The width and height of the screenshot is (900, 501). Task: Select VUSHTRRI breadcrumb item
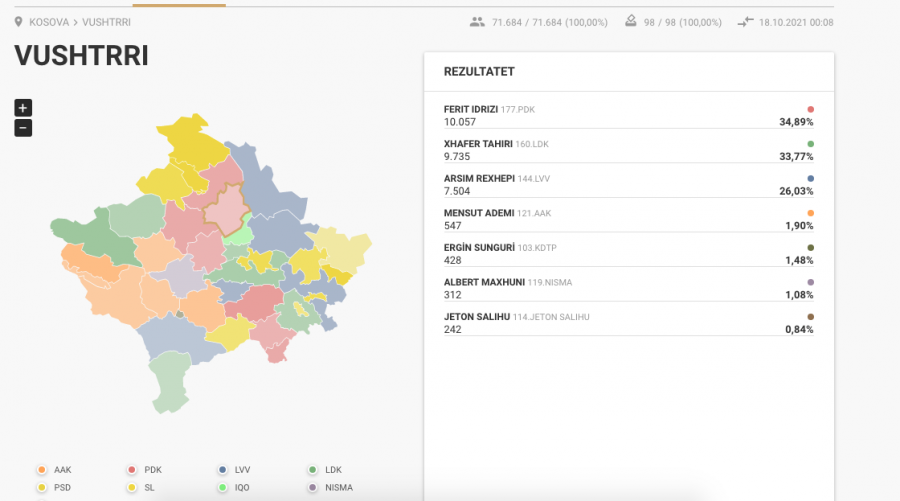click(x=106, y=22)
